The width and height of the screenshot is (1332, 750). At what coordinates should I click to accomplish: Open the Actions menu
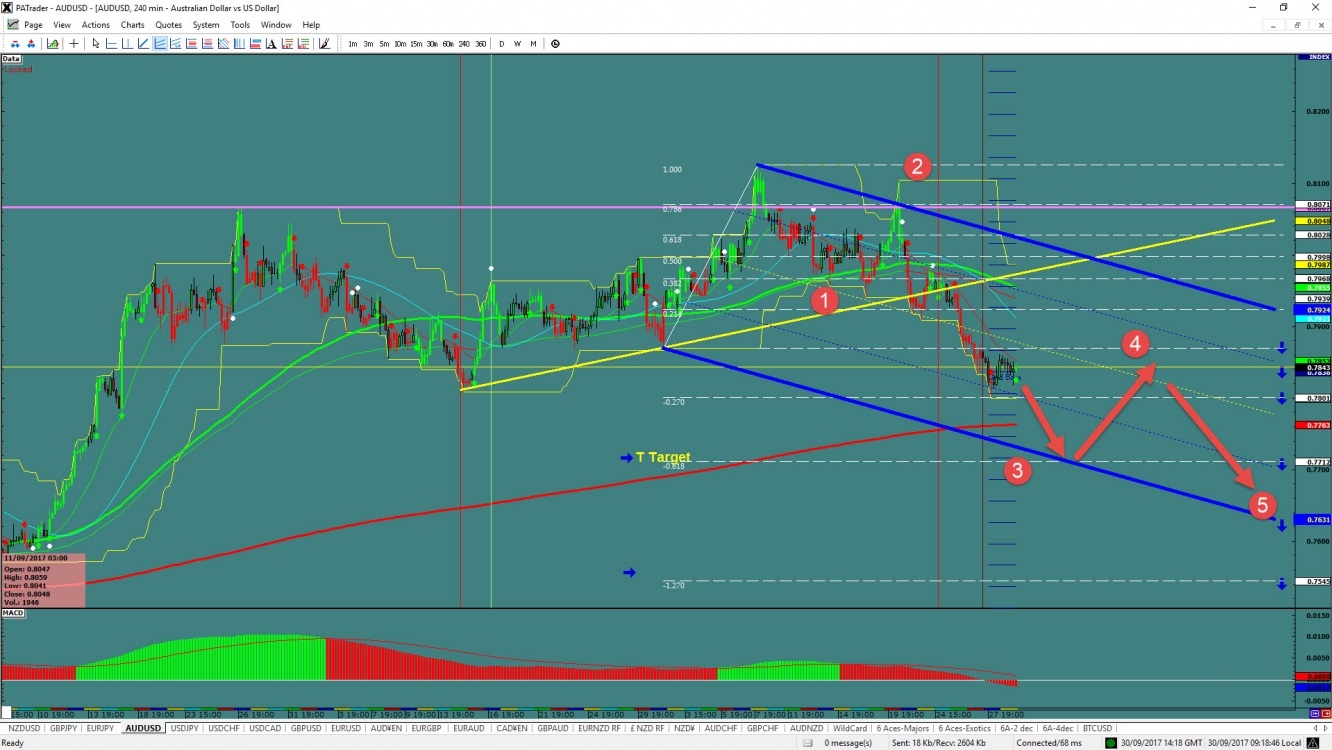click(x=96, y=25)
